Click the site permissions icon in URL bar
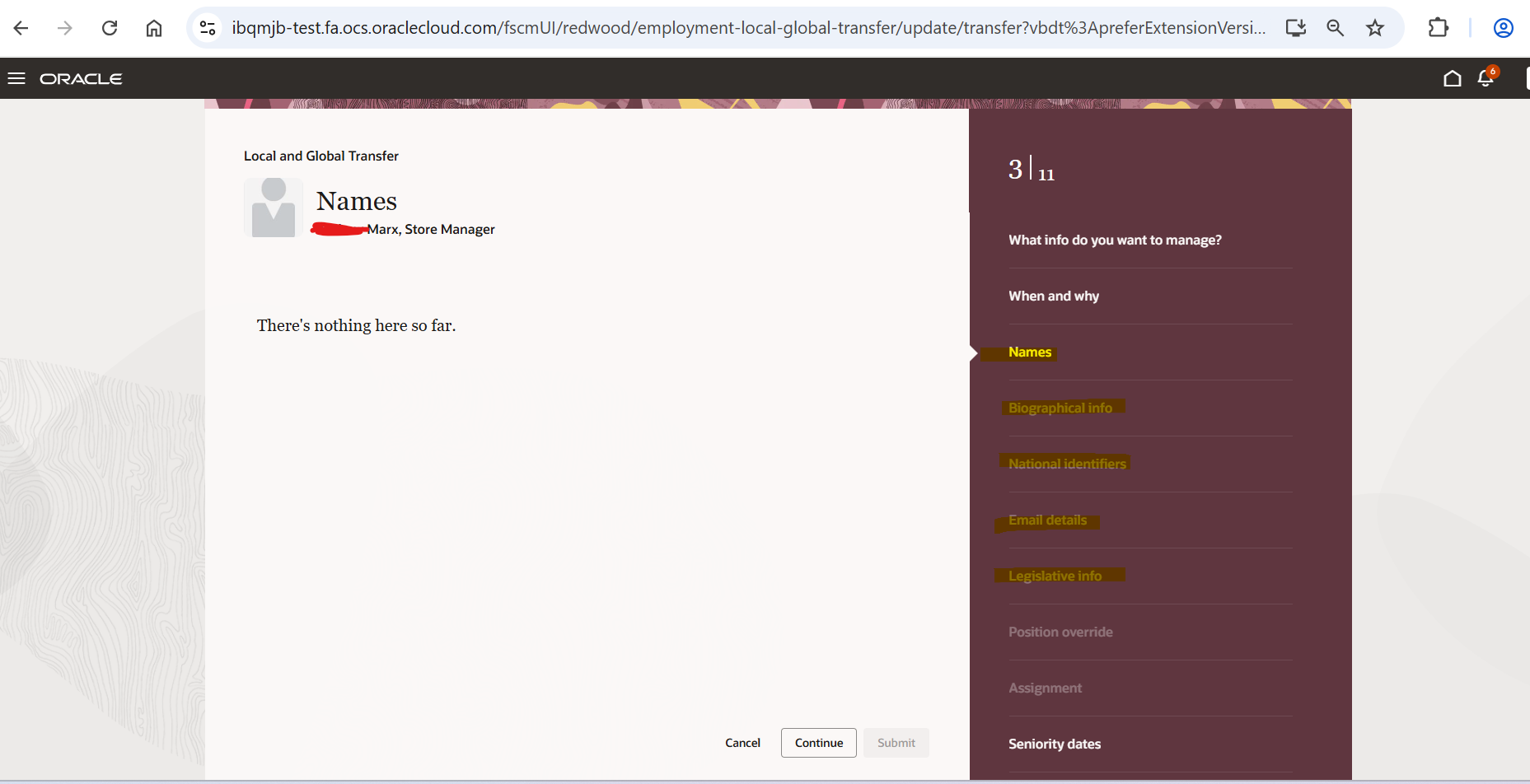 pyautogui.click(x=208, y=27)
